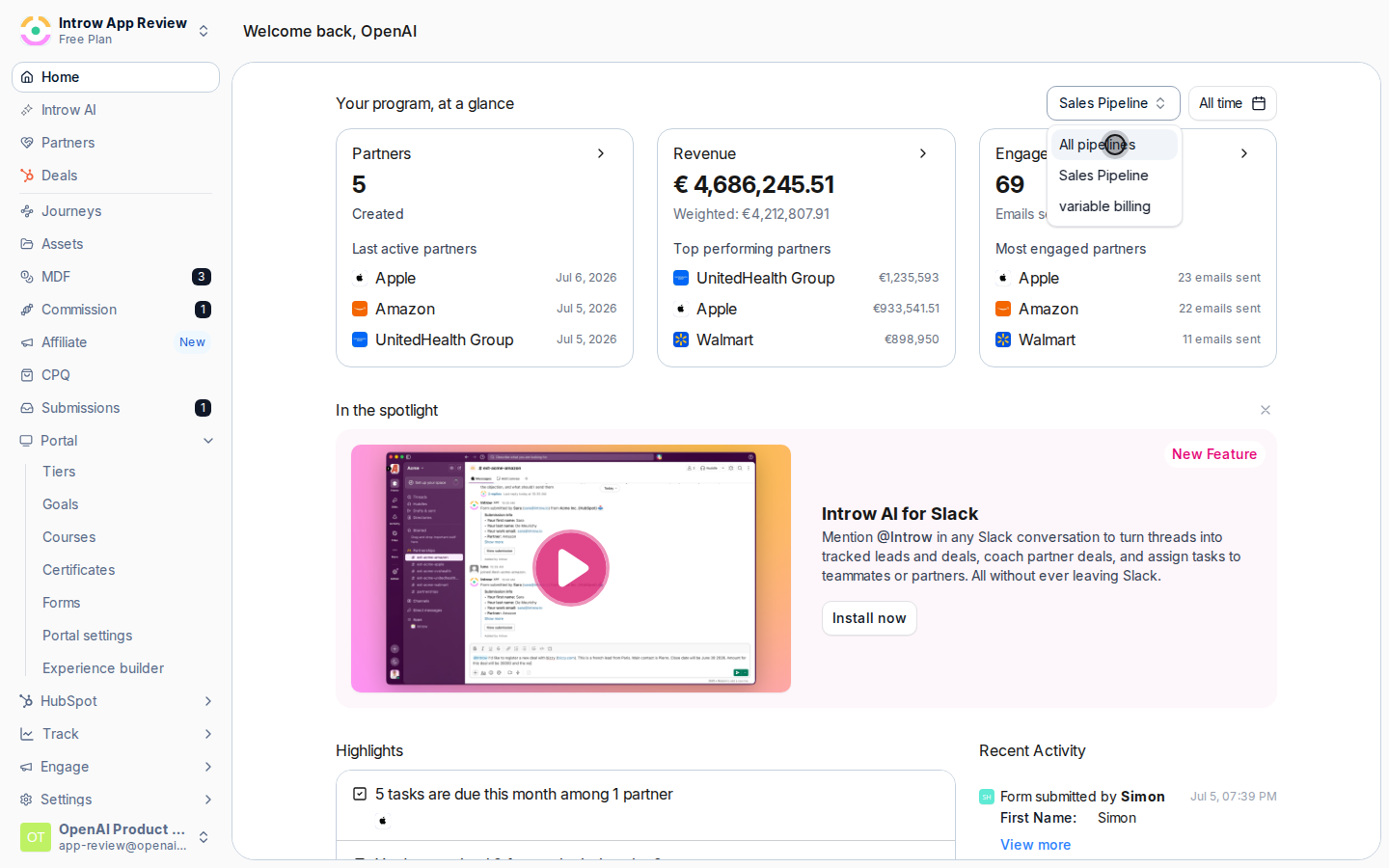
Task: Click Apple in Last active partners
Action: click(x=395, y=278)
